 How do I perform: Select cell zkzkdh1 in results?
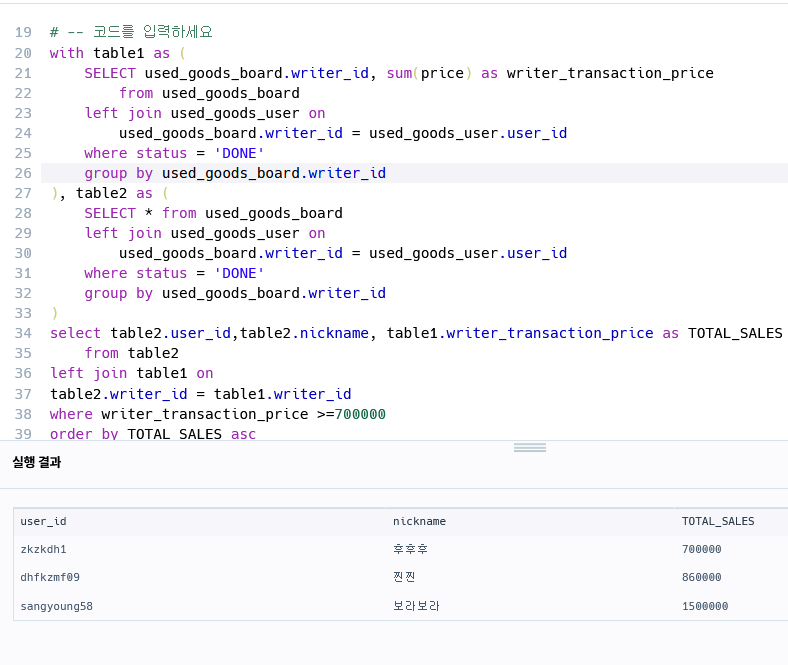click(43, 549)
